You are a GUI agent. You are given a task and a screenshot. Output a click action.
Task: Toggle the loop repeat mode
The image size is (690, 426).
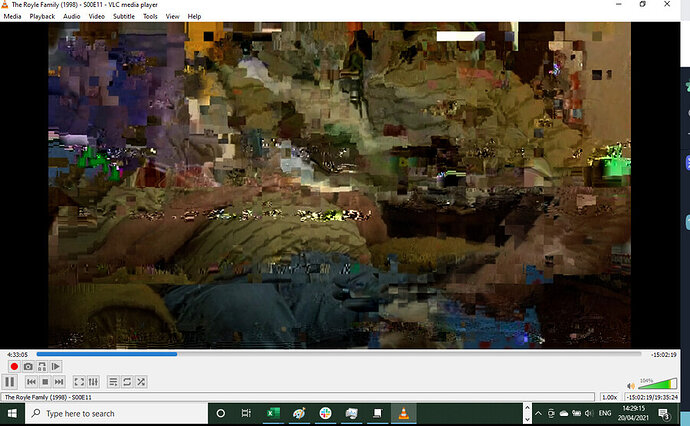(127, 382)
